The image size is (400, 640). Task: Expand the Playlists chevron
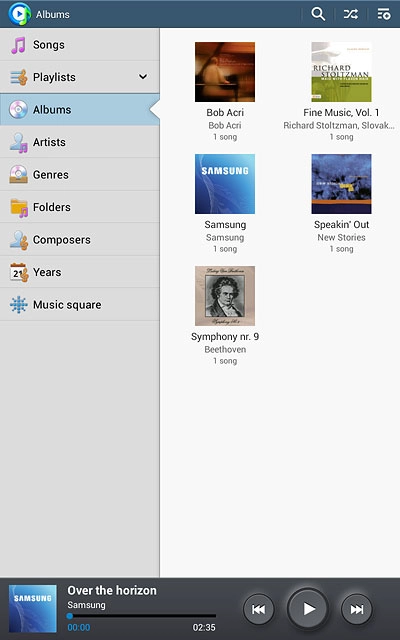[143, 77]
